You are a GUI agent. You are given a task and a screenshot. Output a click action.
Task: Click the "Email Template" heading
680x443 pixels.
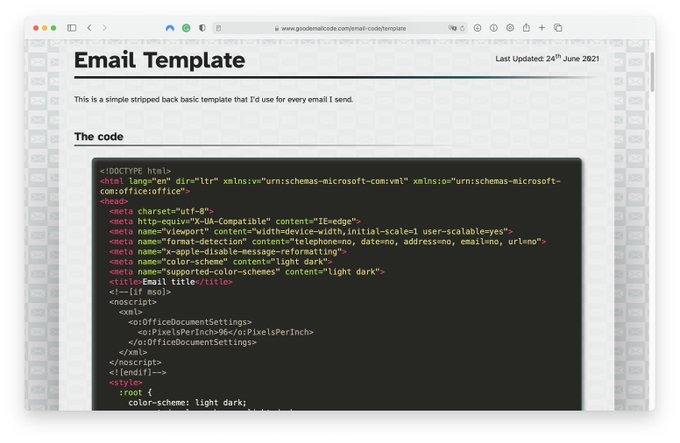point(160,60)
